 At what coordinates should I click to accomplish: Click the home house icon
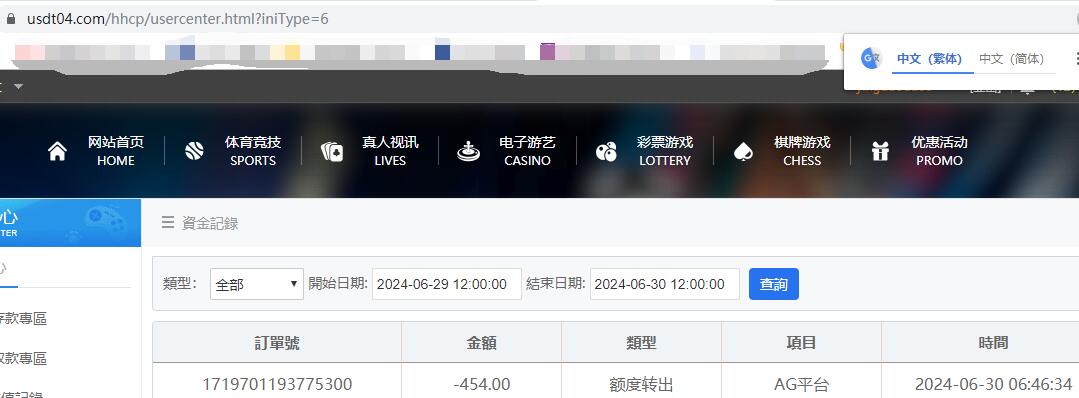point(58,151)
